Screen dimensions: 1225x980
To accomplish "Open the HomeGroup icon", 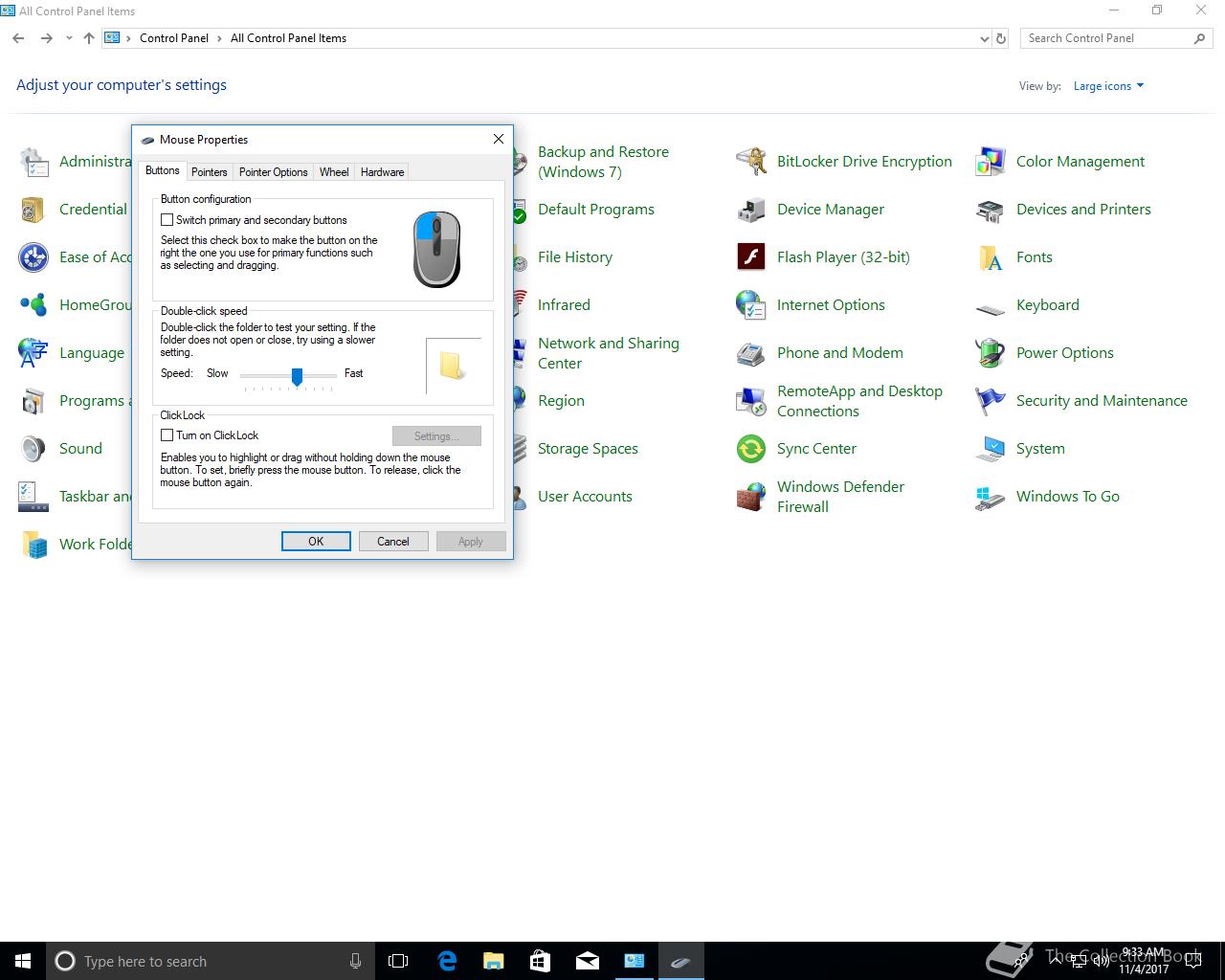I will click(33, 305).
